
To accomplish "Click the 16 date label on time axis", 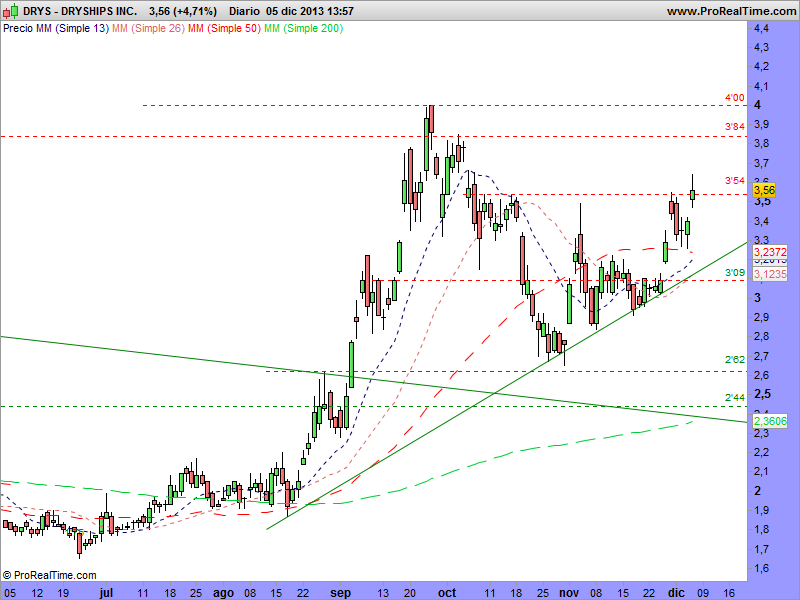I will click(730, 593).
